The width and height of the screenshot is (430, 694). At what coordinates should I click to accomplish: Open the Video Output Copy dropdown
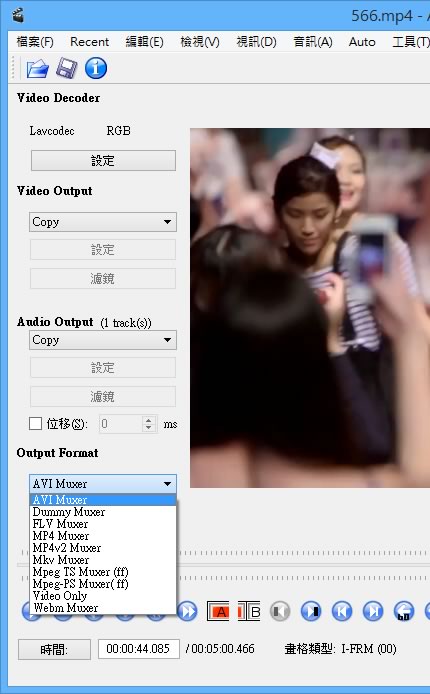103,222
